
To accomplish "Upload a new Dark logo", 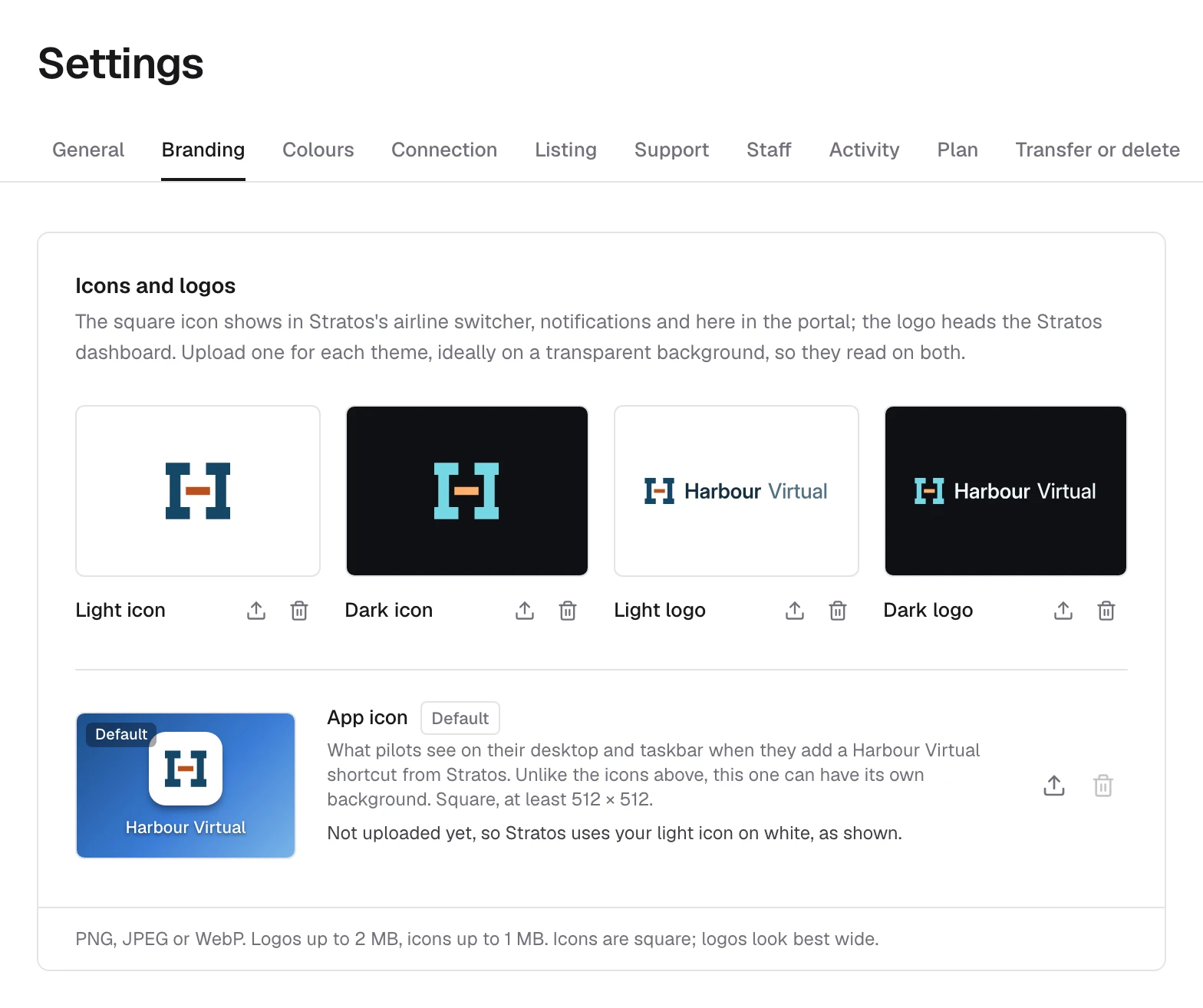I will (1063, 611).
